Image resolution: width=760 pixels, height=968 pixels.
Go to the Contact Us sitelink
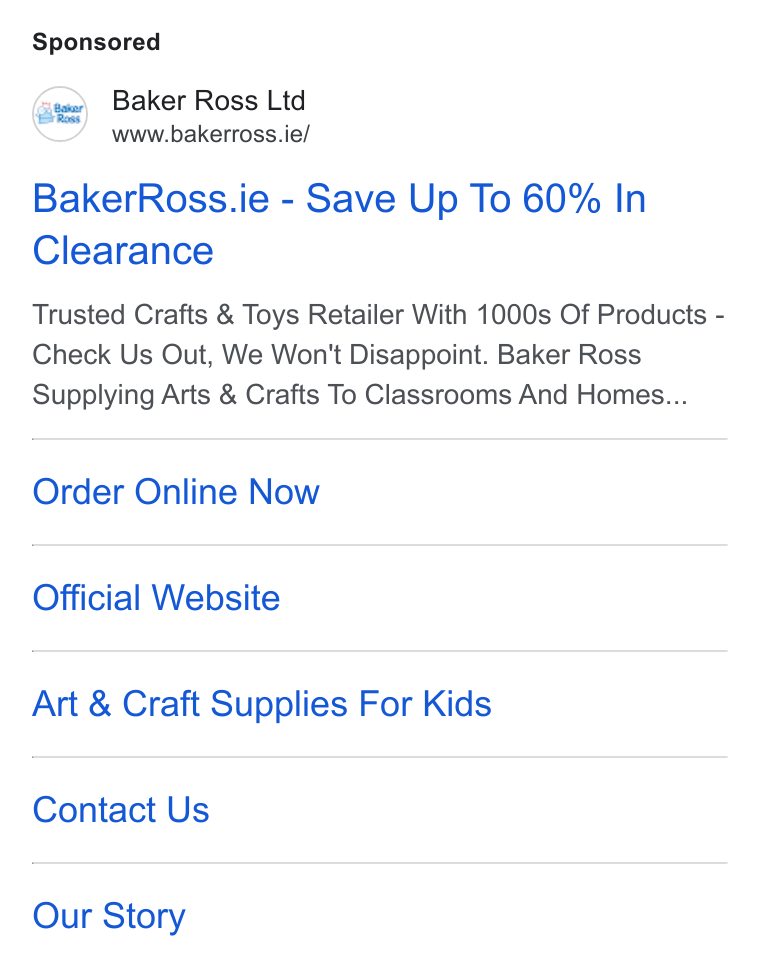point(121,810)
